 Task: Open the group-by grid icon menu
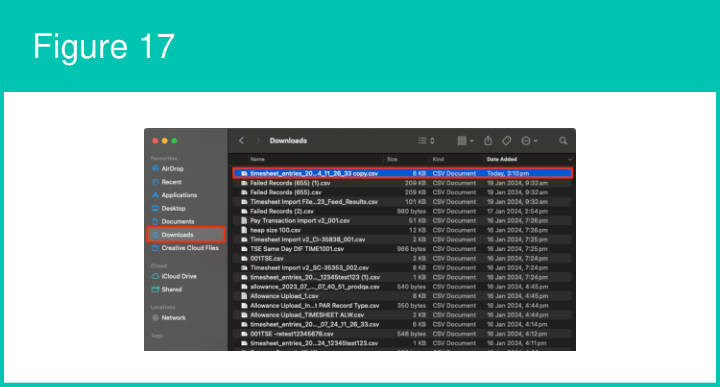tap(465, 141)
